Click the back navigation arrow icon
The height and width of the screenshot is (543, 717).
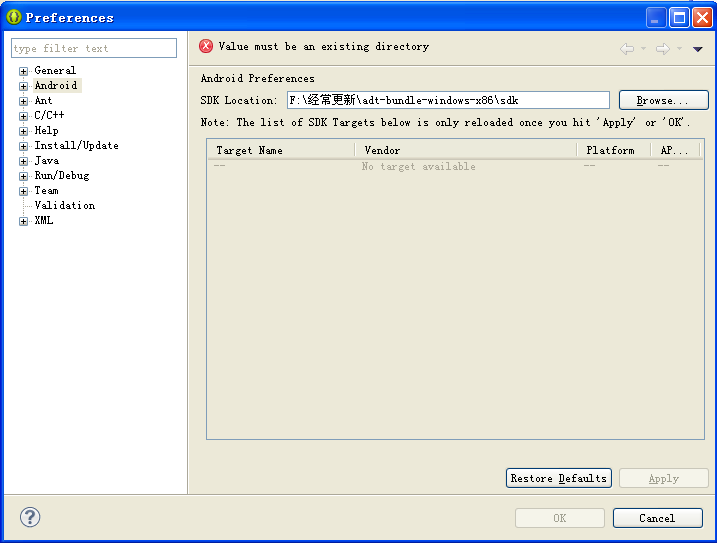(627, 48)
